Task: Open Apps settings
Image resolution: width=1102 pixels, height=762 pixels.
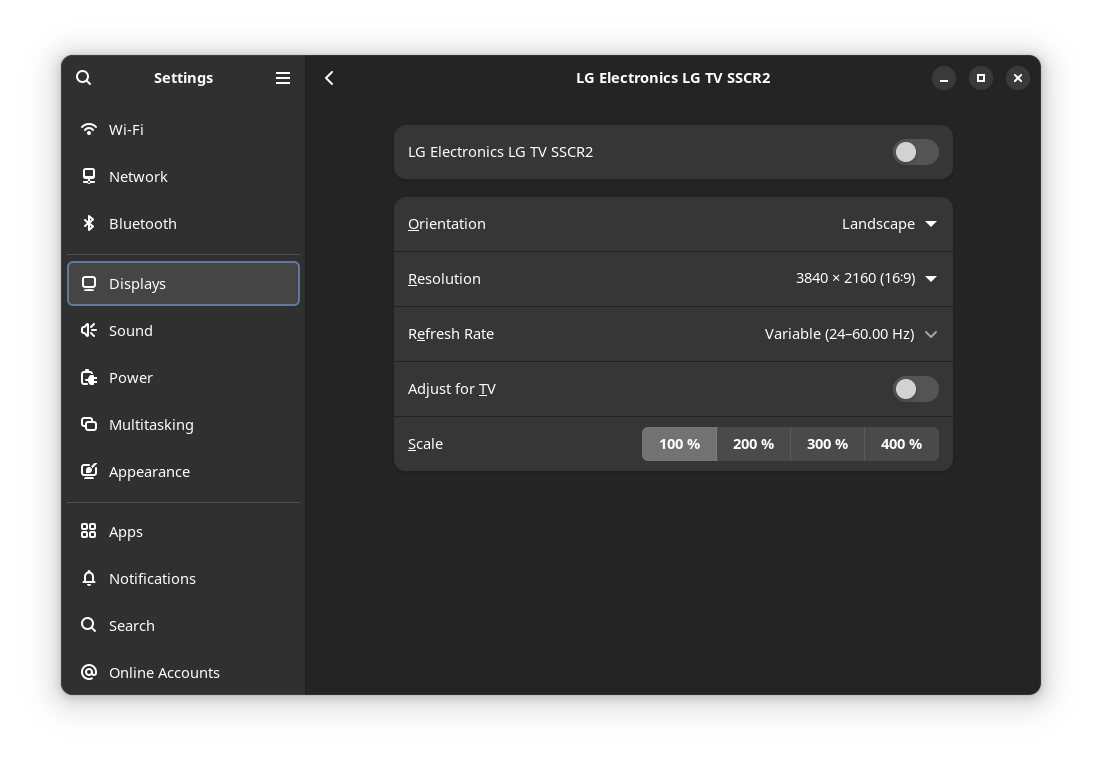Action: (x=183, y=531)
